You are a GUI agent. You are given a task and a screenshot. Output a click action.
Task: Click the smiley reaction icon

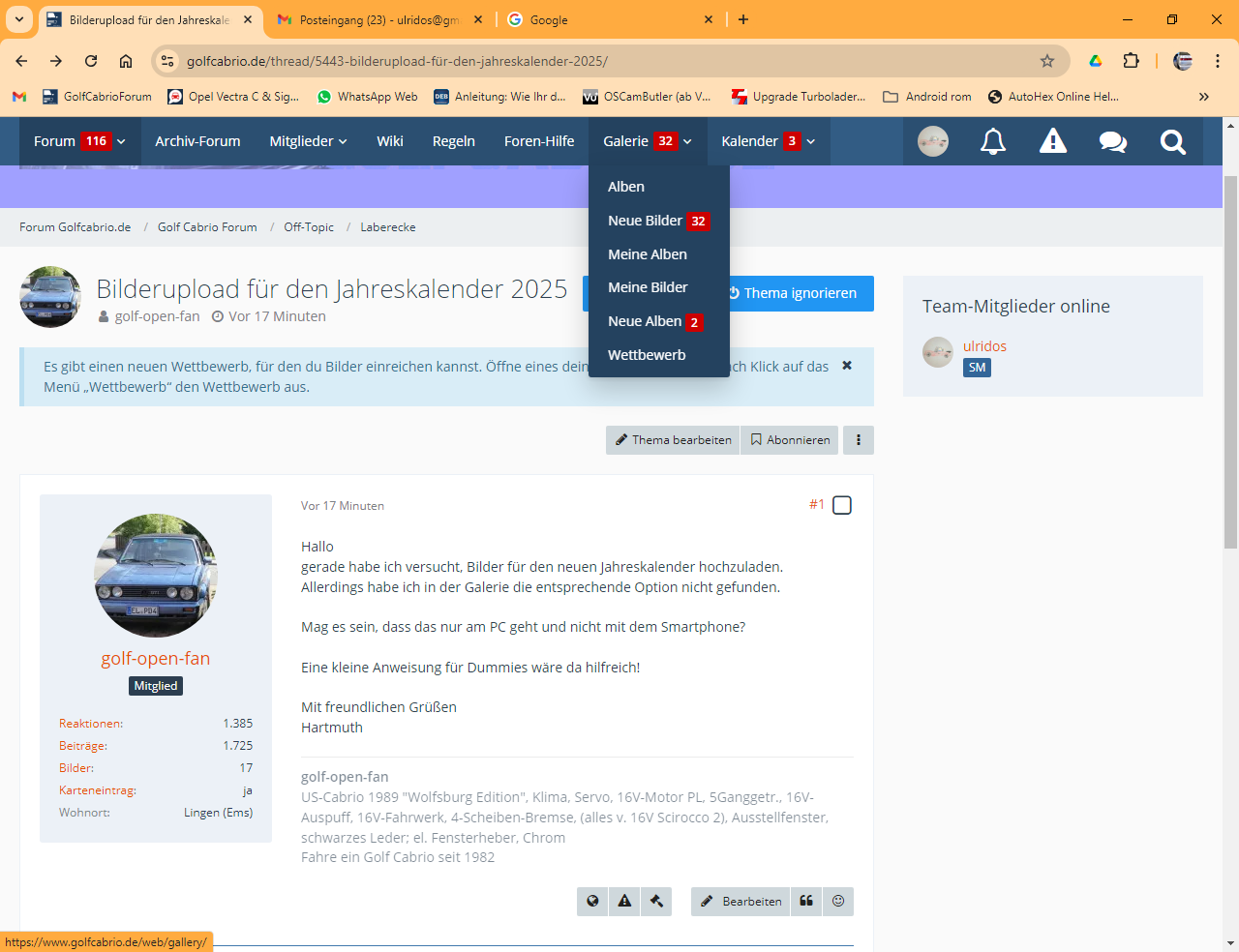pos(838,901)
